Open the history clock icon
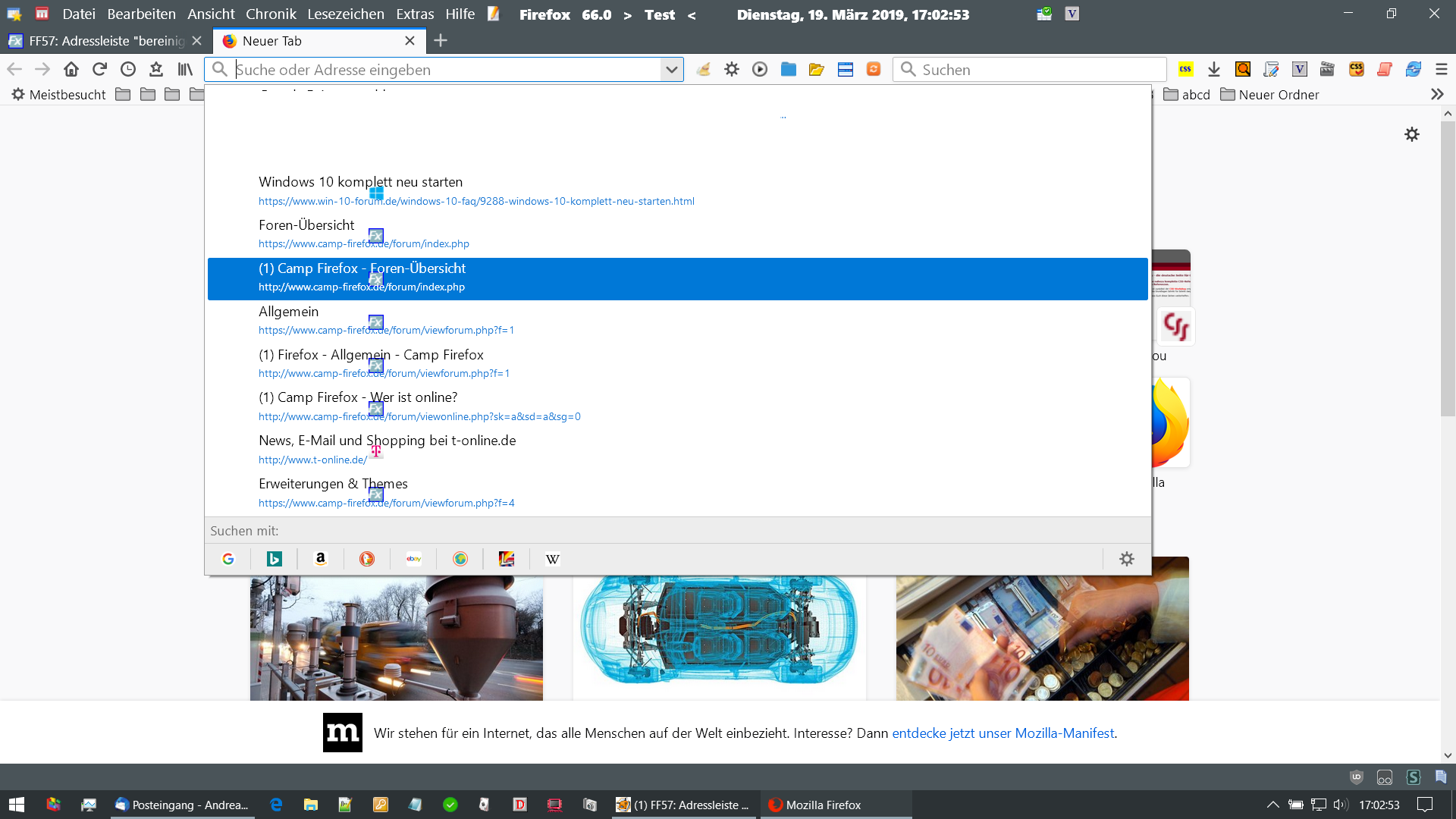The image size is (1456, 819). [128, 70]
